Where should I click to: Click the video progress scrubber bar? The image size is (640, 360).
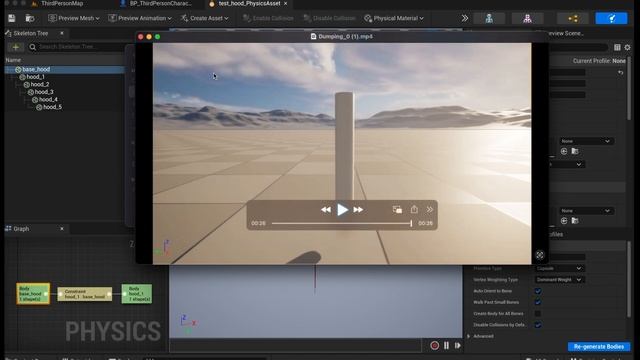[342, 223]
